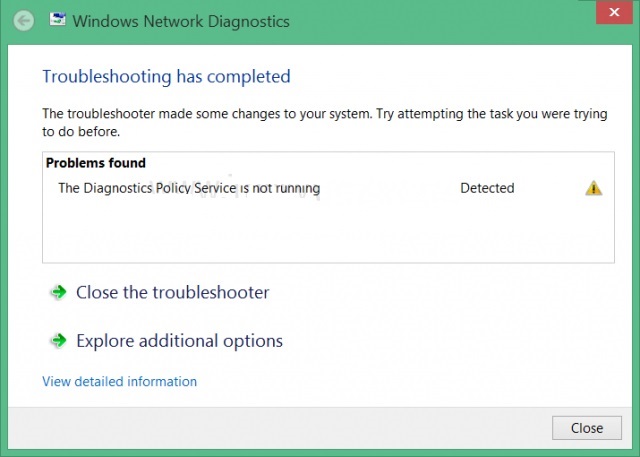This screenshot has width=640, height=457.
Task: Click the Problems found heading
Action: click(96, 163)
